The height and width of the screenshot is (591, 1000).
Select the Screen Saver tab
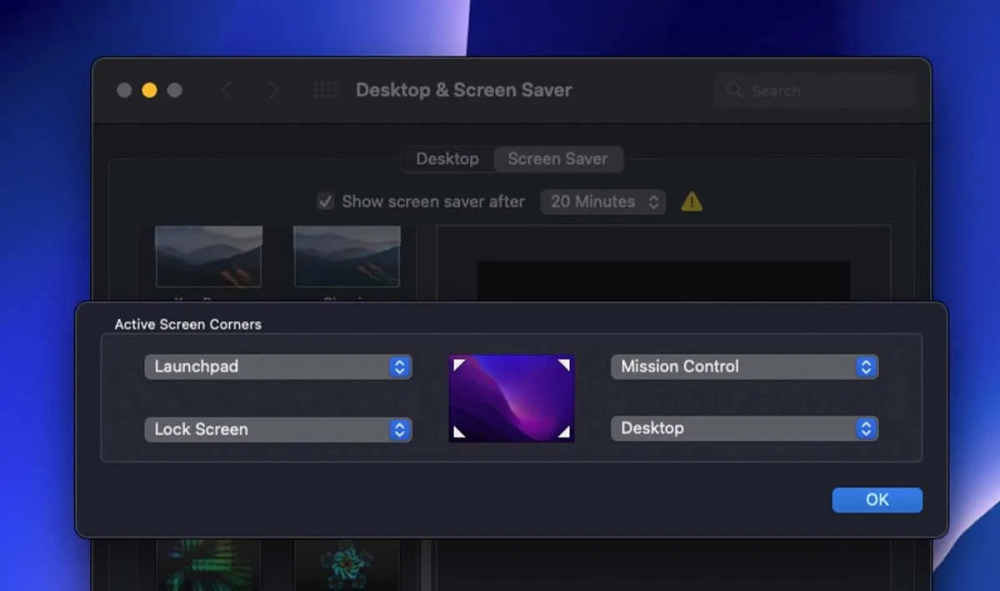pyautogui.click(x=557, y=159)
